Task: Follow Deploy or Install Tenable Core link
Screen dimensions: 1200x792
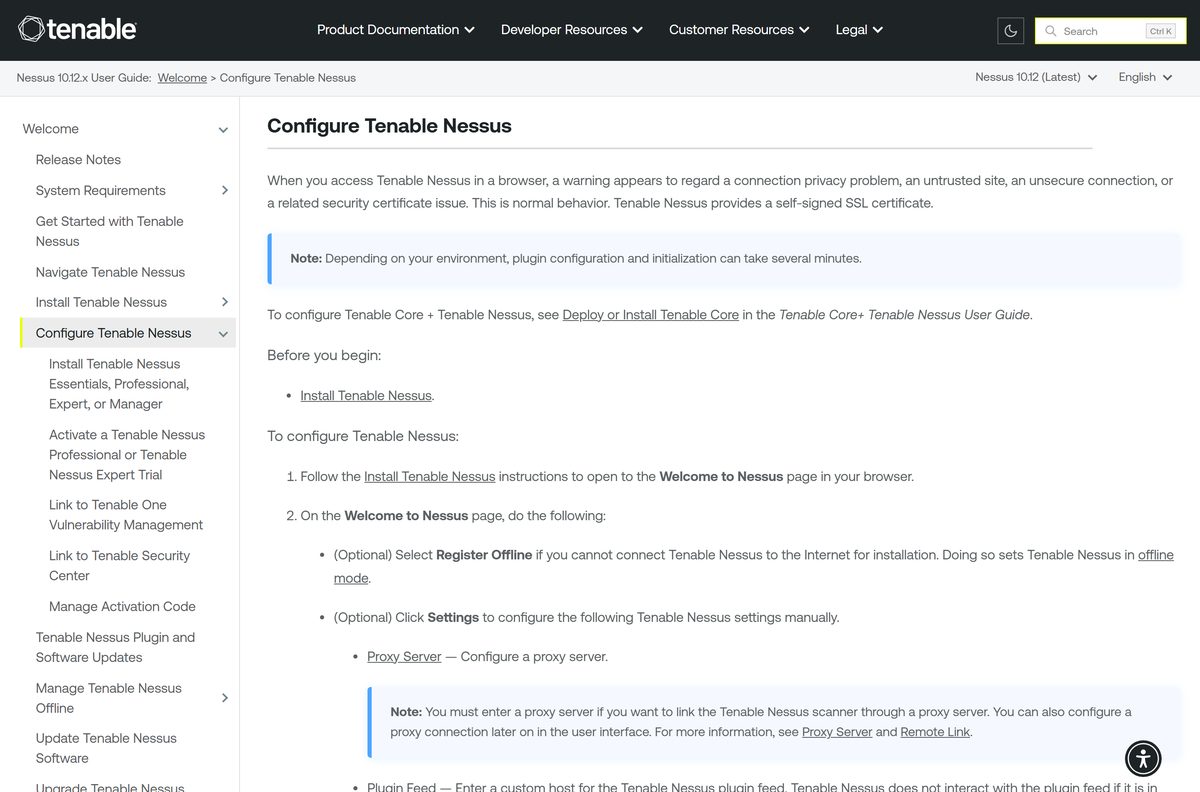Action: click(650, 315)
